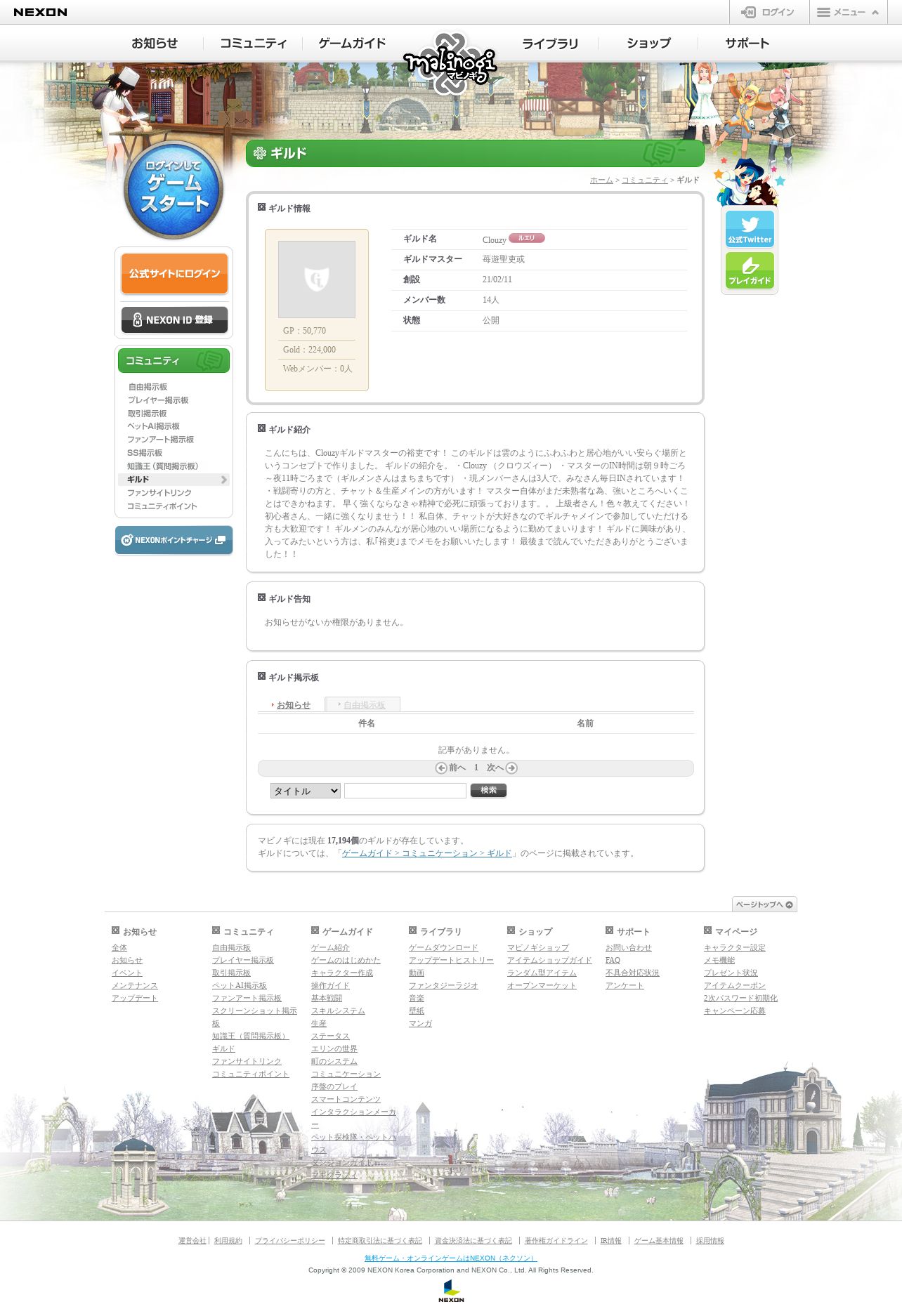Screen dimensions: 902x1316
Task: Open ペットAI掲示板 in community sidebar
Action: [153, 426]
